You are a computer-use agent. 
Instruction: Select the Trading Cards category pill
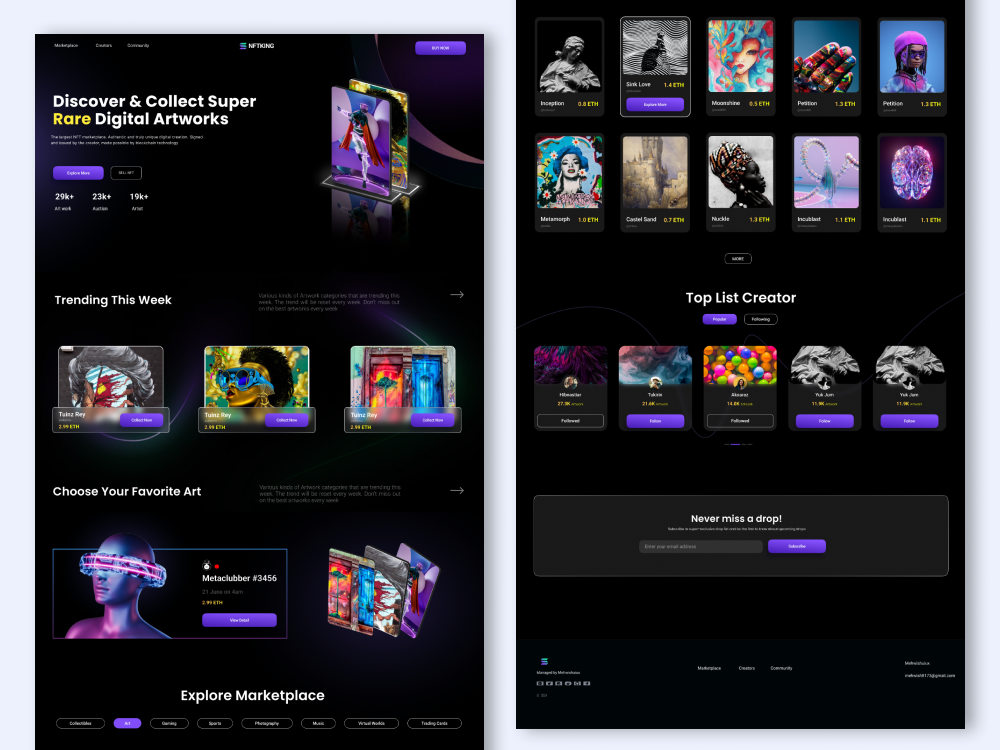click(x=434, y=723)
